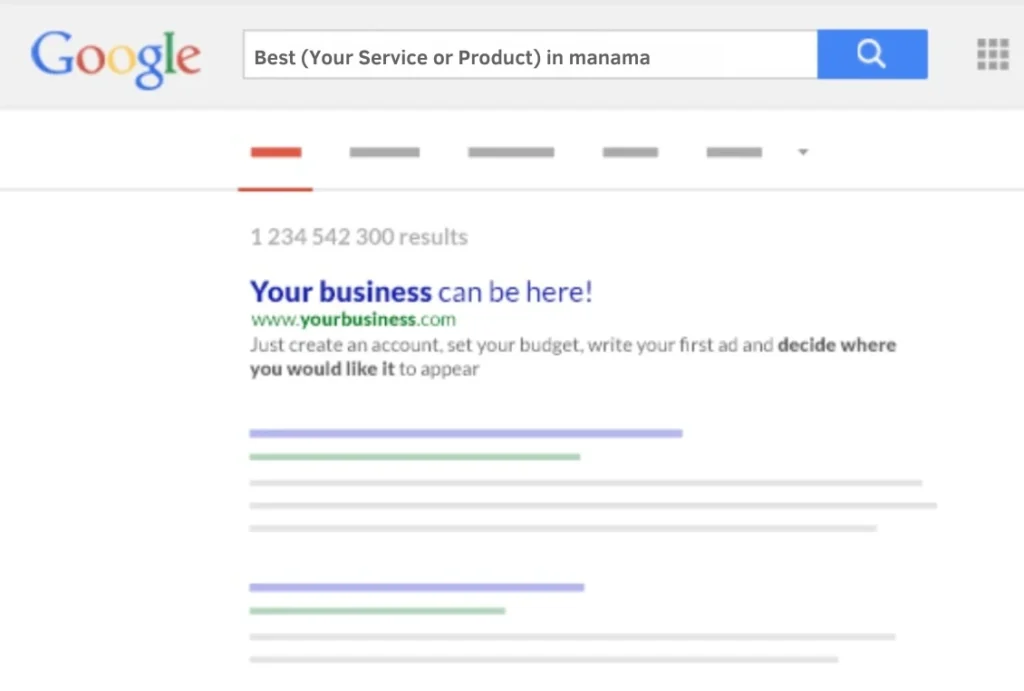Click the Google logo to go home
The width and height of the screenshot is (1024, 691).
(x=115, y=60)
